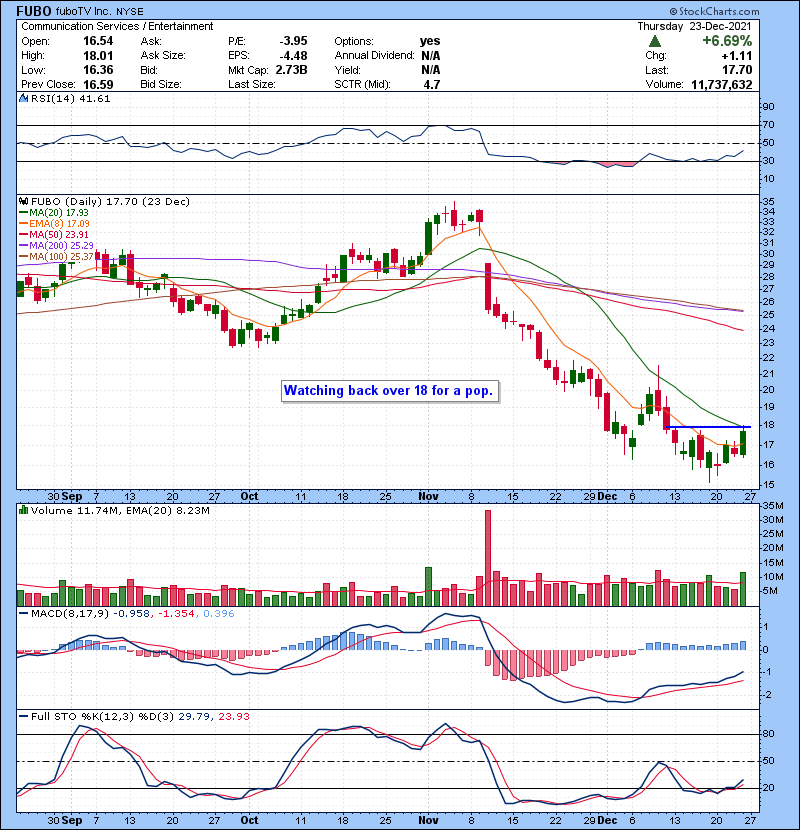Click the Volume value 11,737,632
This screenshot has height=830, width=800.
click(722, 84)
